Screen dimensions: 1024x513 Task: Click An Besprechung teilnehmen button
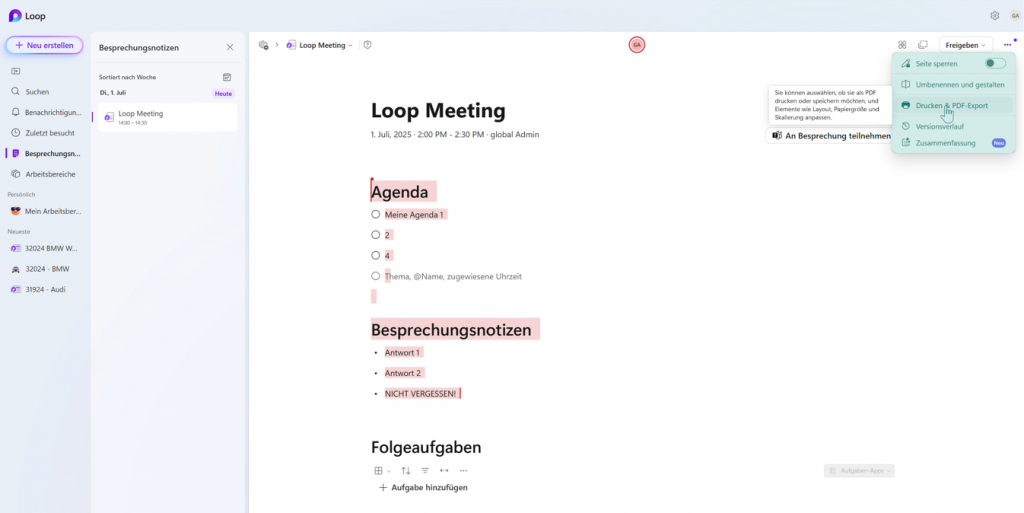(831, 136)
